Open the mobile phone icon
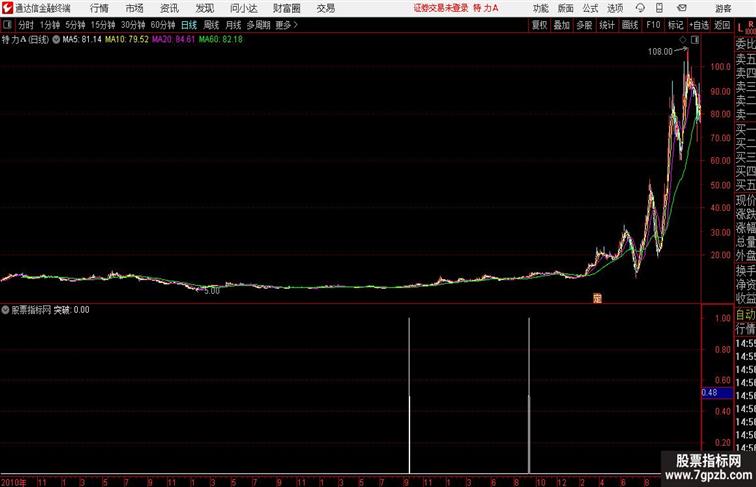This screenshot has width=756, height=487. pyautogui.click(x=660, y=8)
